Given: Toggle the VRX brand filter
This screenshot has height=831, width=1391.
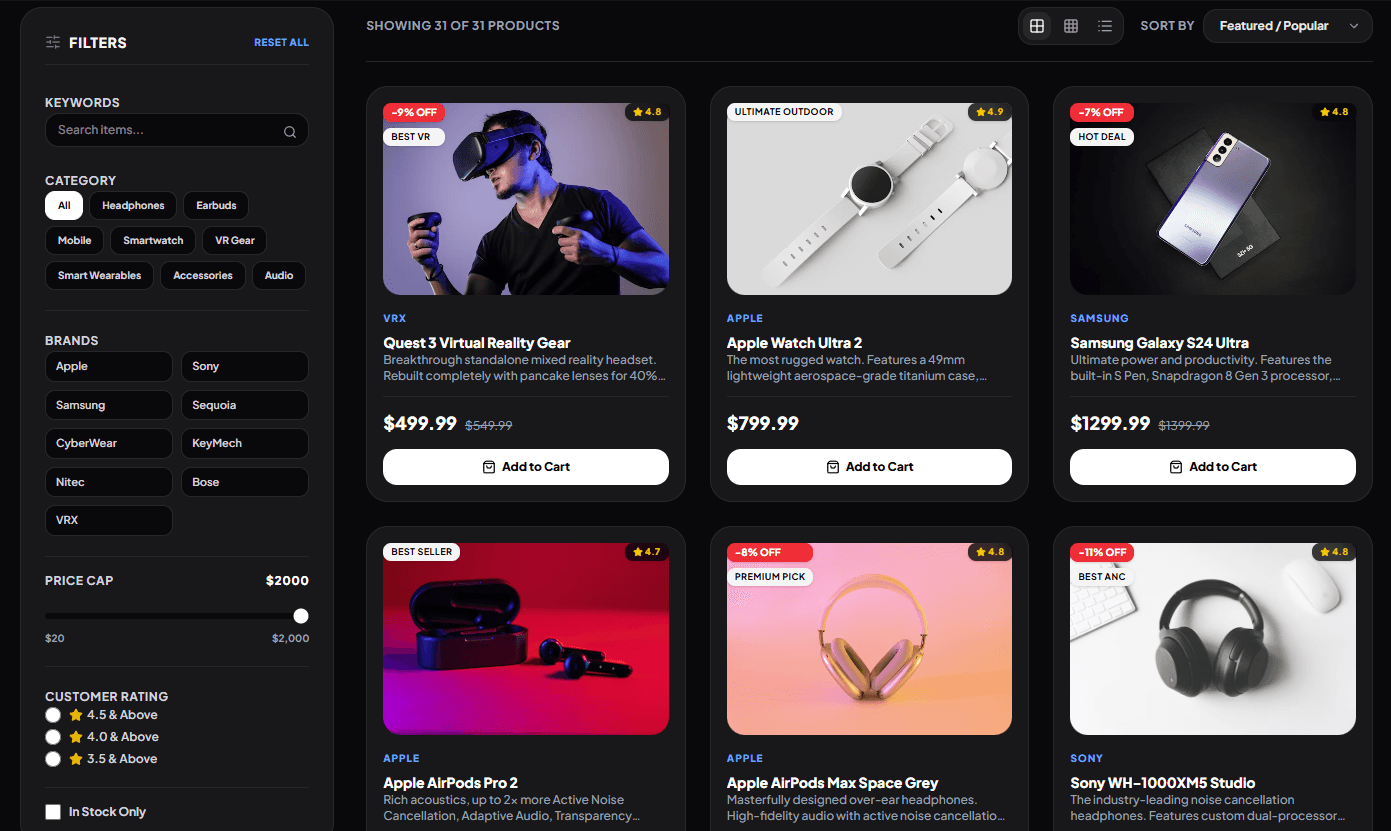Looking at the screenshot, I should pos(109,520).
